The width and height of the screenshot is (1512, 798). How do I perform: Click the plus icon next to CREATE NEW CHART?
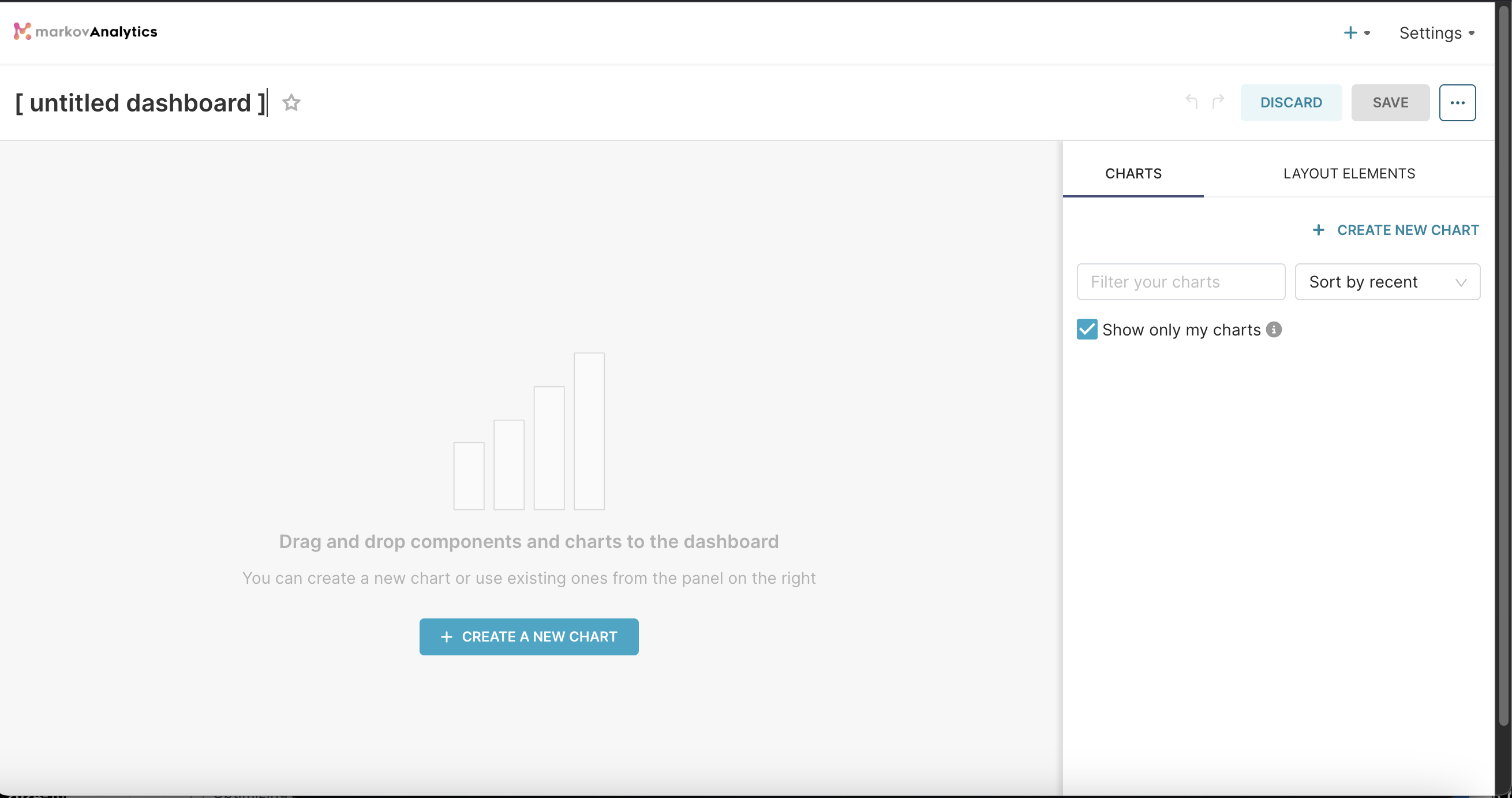(1319, 230)
